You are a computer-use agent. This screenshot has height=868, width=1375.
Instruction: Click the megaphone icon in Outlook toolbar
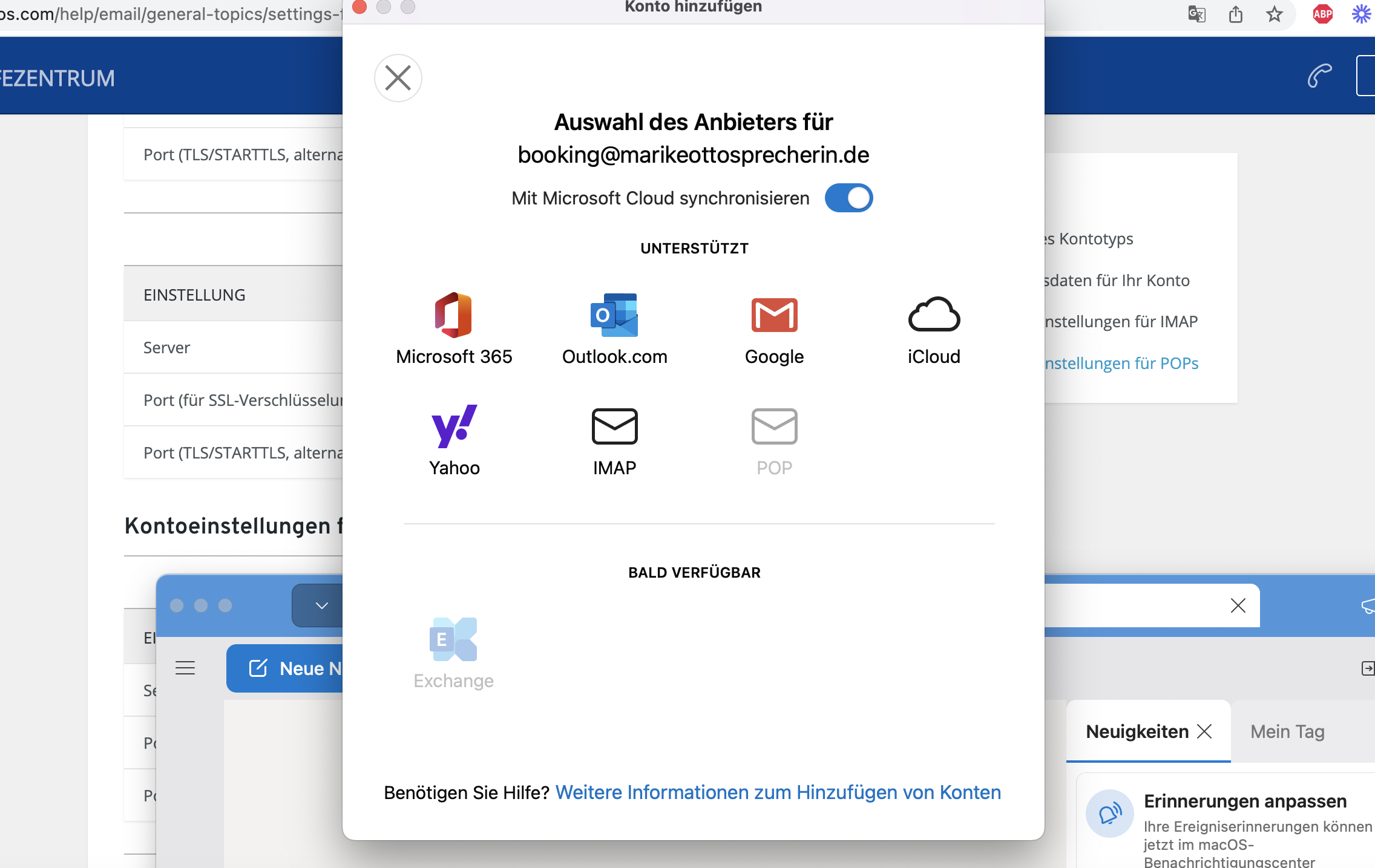(1368, 605)
